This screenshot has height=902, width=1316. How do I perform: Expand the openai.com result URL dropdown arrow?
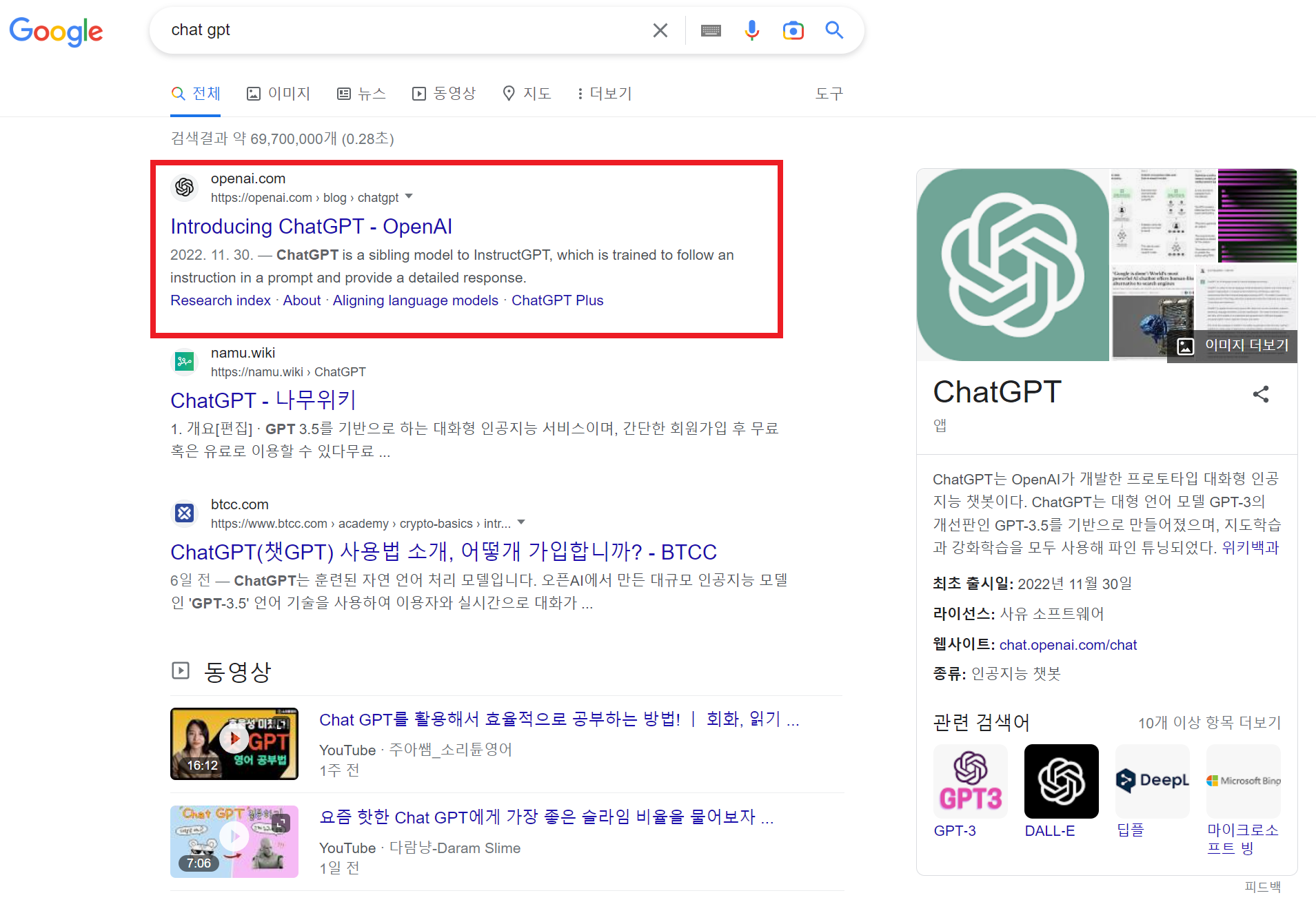[x=409, y=197]
